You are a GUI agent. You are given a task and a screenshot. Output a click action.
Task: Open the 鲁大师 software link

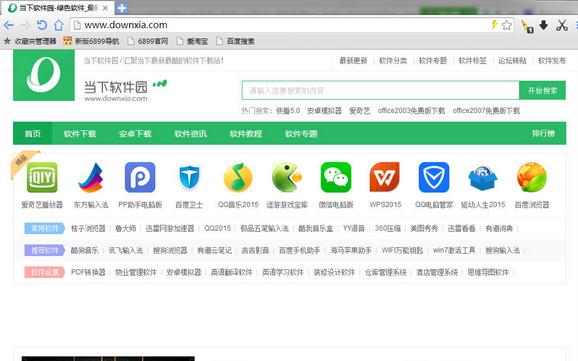click(x=126, y=229)
